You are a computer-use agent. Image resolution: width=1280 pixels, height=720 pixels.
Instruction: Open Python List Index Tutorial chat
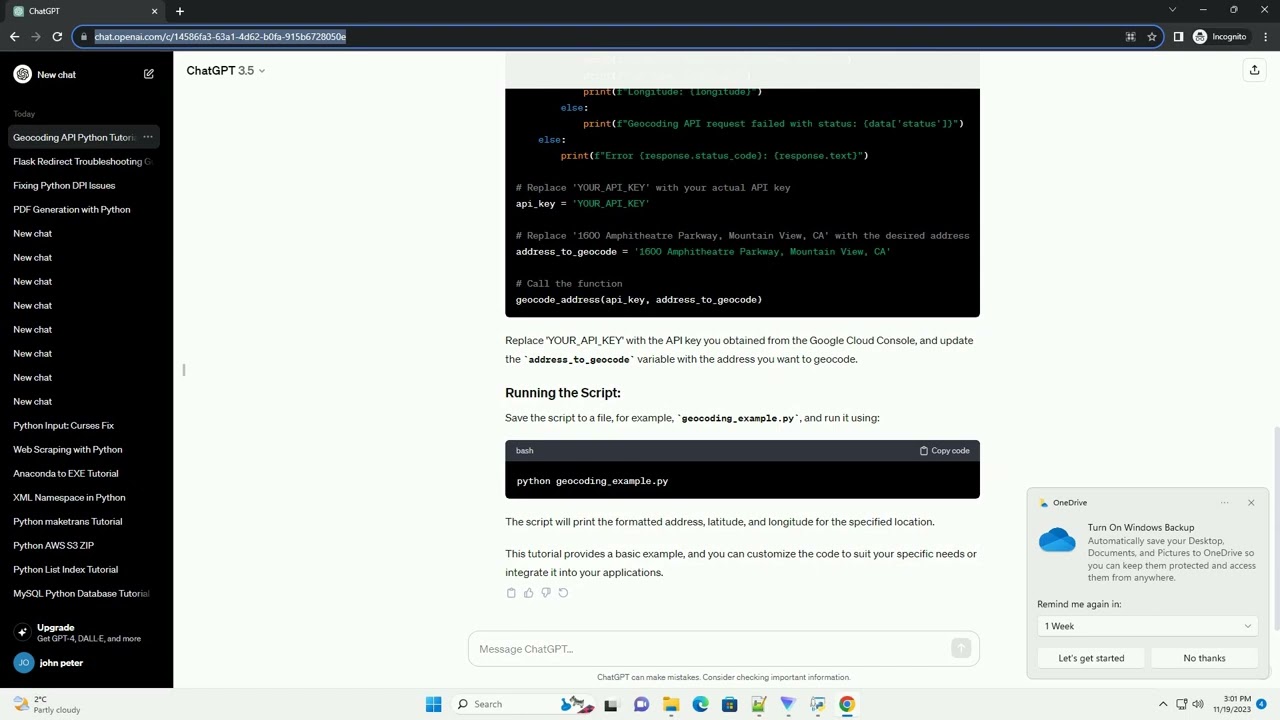point(86,569)
